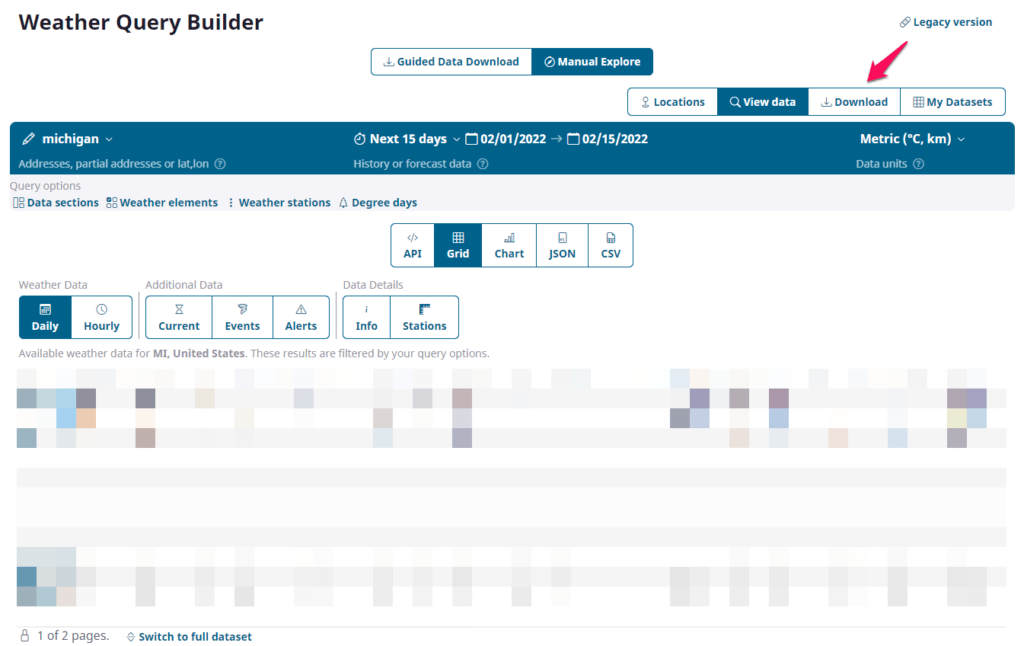
Task: Click Switch to full dataset link
Action: pyautogui.click(x=189, y=637)
